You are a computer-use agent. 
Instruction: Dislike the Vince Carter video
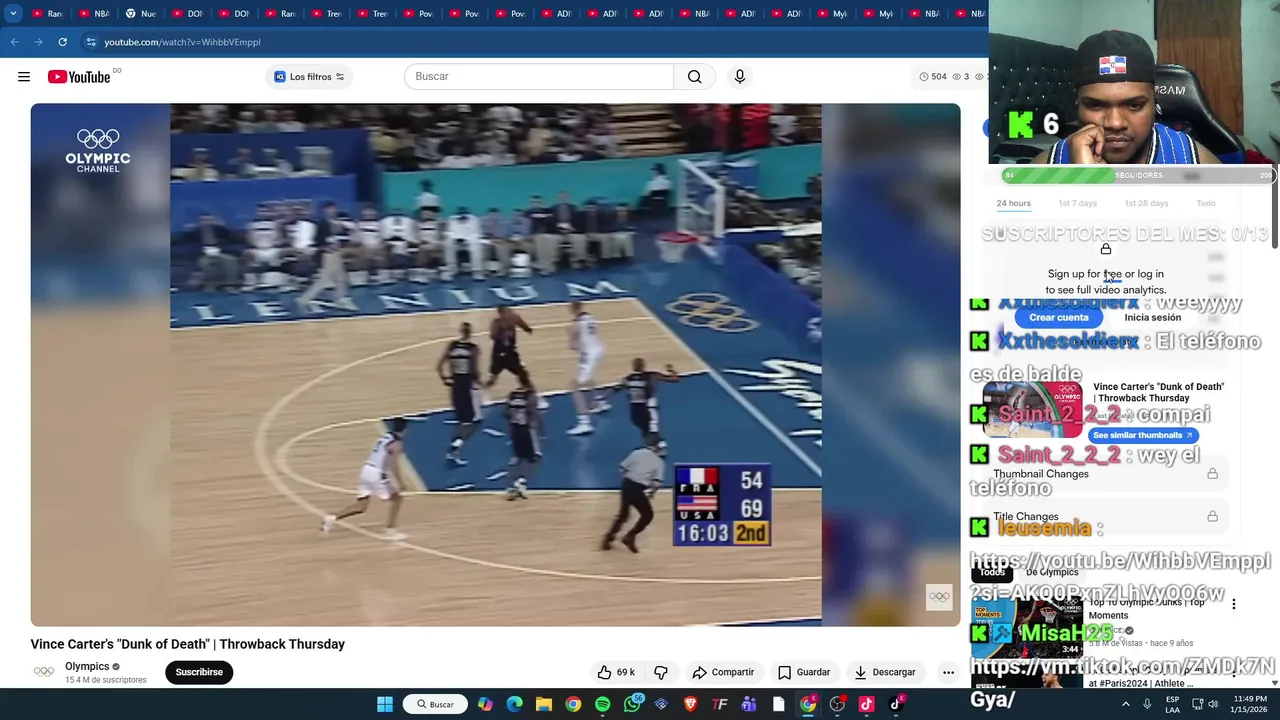point(661,672)
